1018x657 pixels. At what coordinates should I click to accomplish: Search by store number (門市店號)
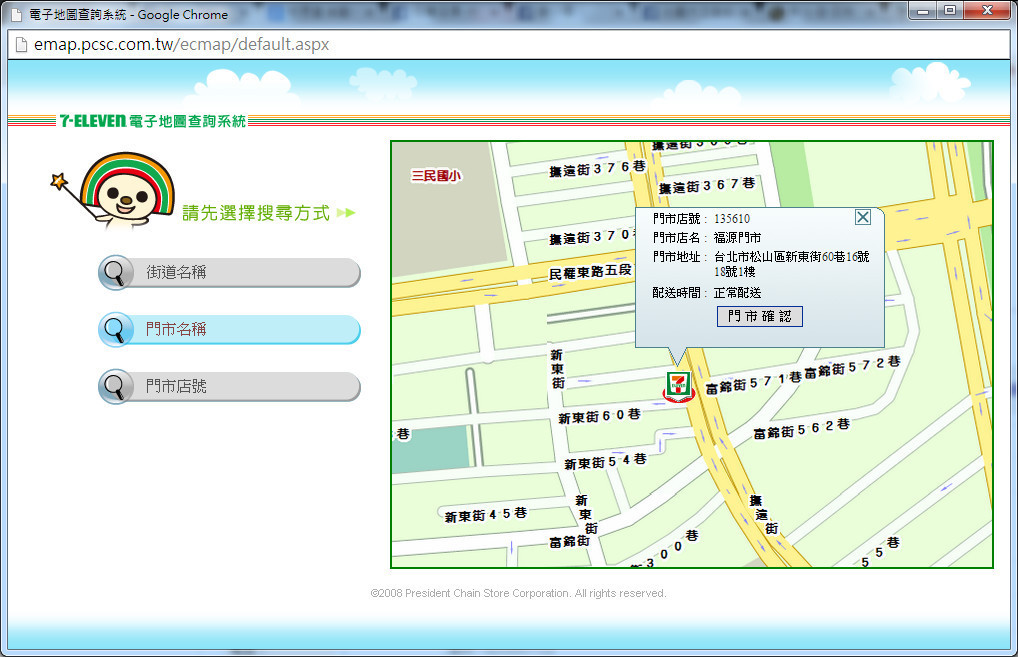229,387
